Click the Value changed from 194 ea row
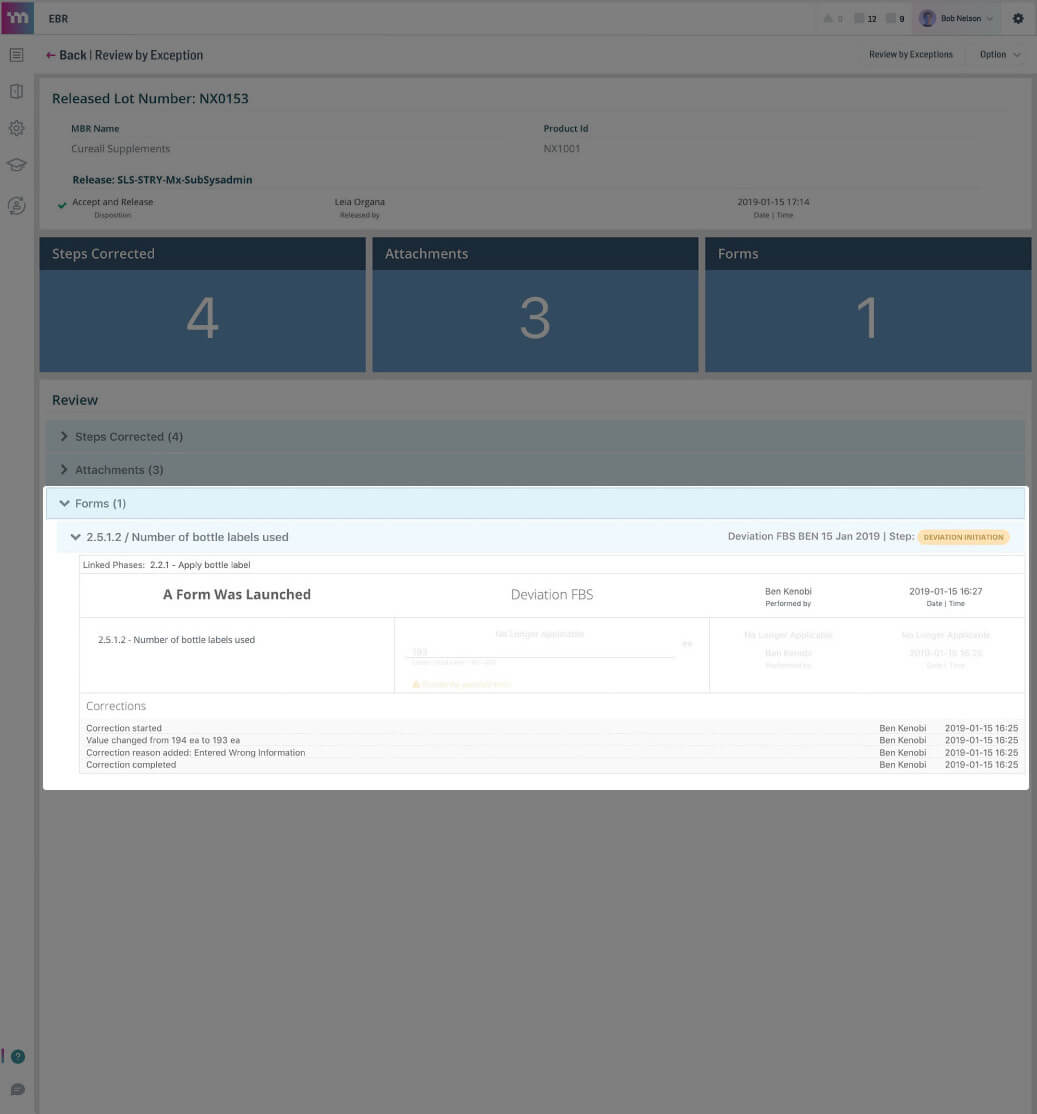This screenshot has height=1114, width=1037. coord(551,740)
